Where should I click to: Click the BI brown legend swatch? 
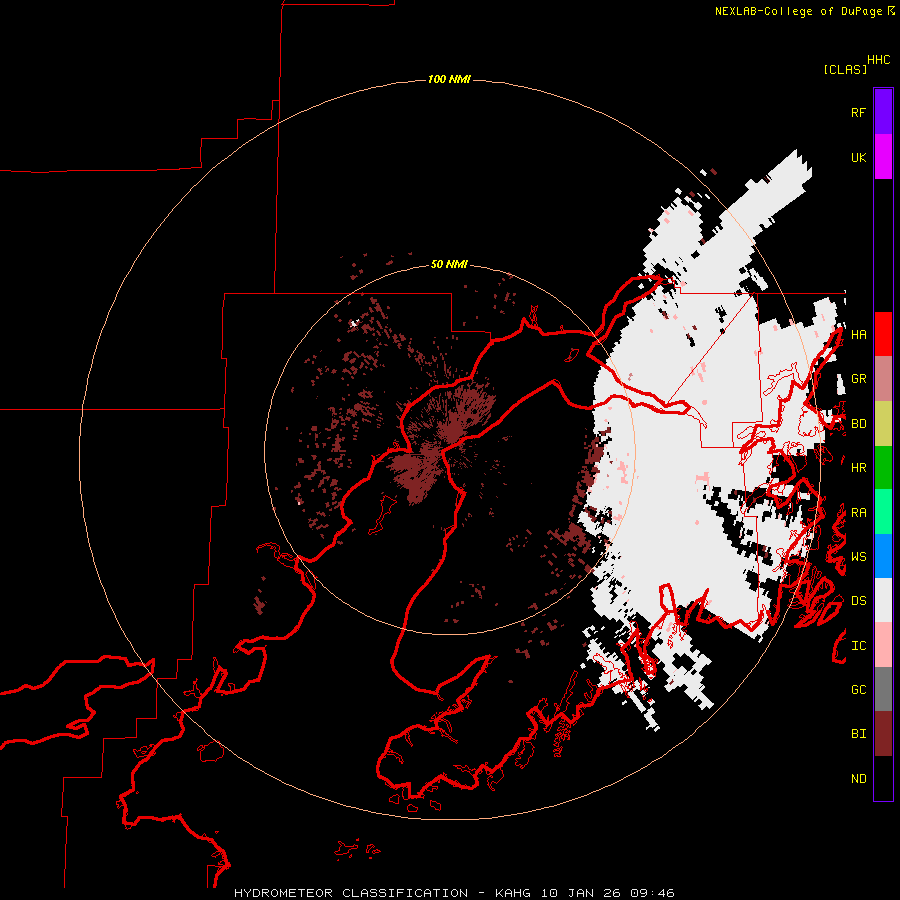point(883,734)
